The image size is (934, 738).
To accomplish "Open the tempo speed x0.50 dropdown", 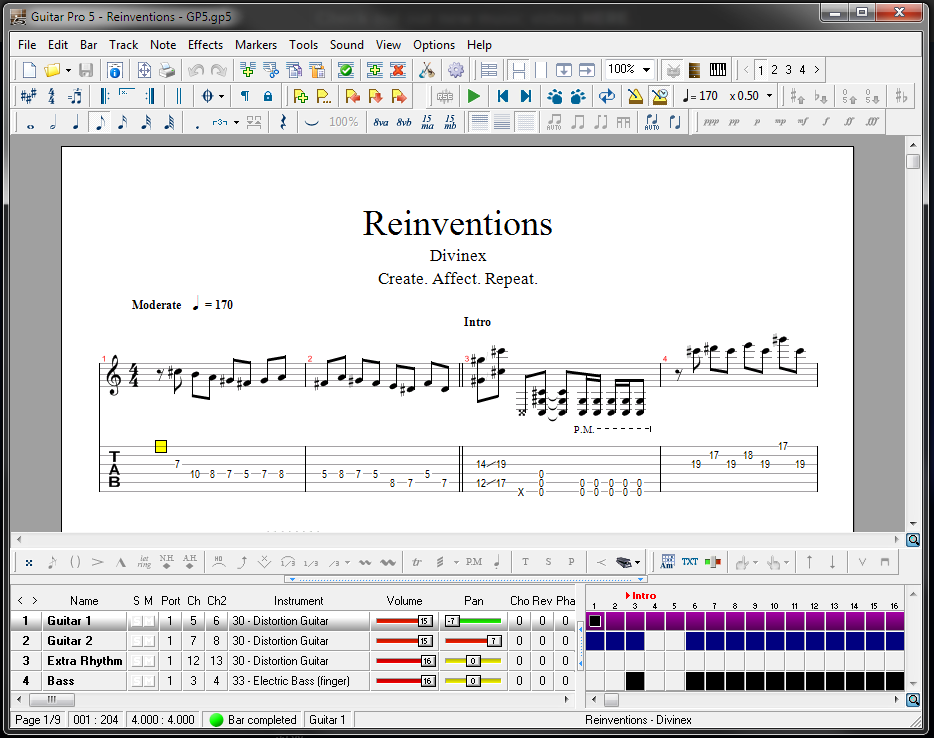I will click(769, 96).
